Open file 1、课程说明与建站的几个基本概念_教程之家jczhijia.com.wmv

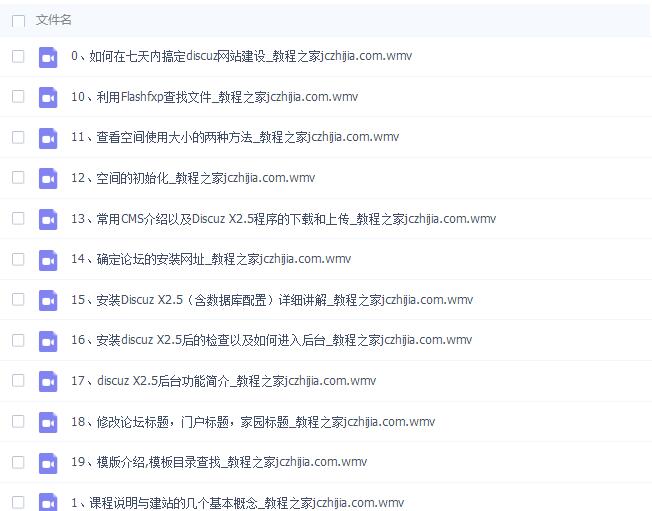[237, 503]
